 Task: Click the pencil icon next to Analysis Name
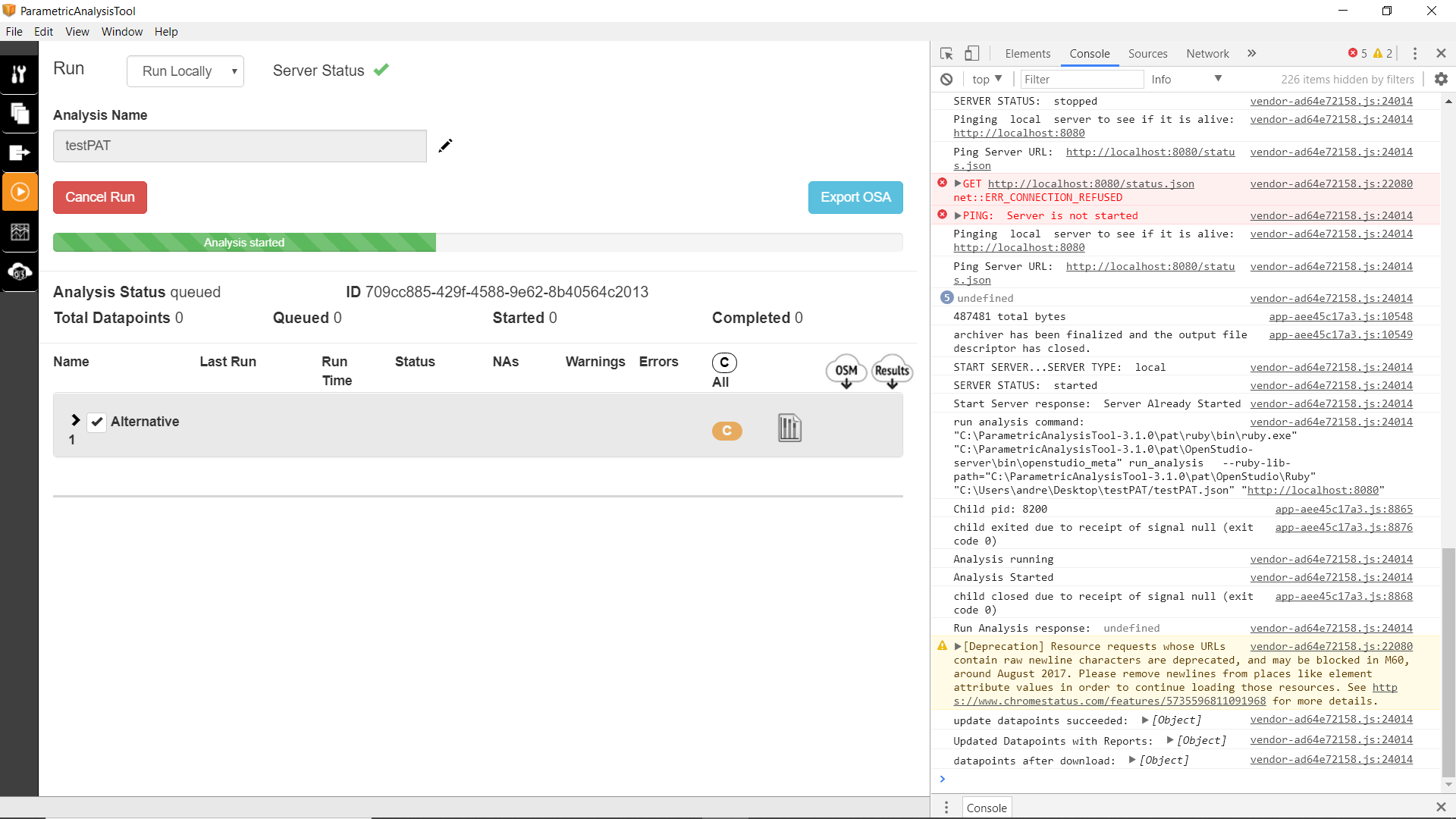click(445, 146)
